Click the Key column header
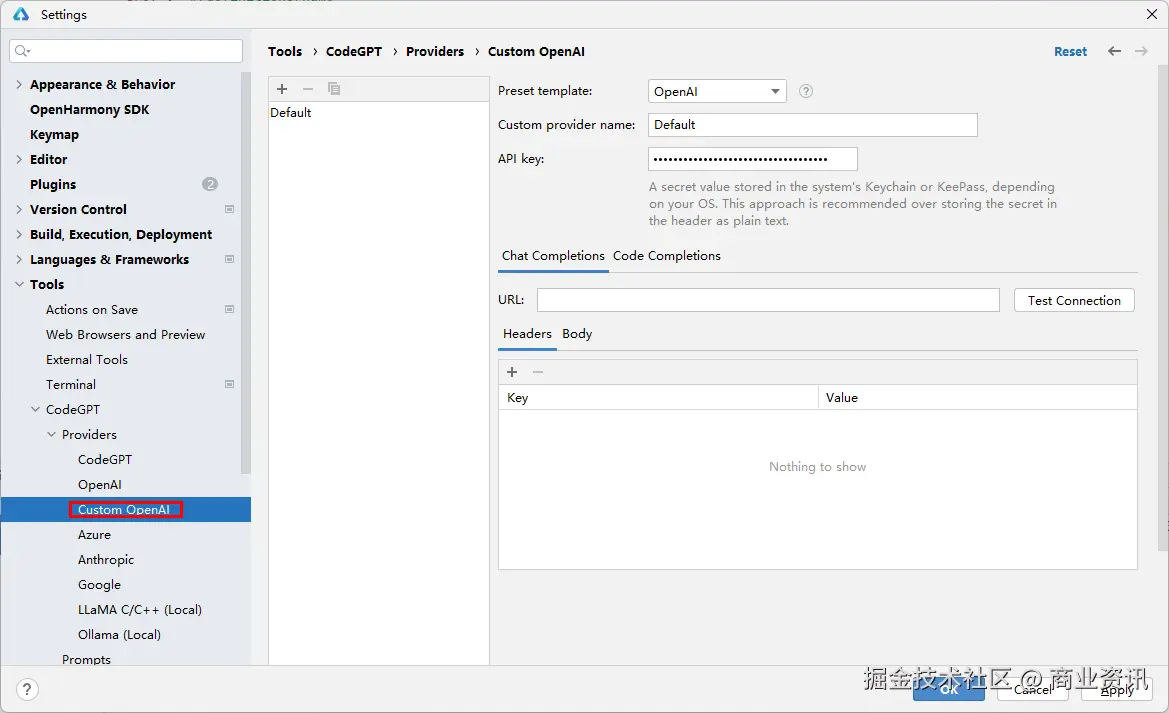 point(658,398)
